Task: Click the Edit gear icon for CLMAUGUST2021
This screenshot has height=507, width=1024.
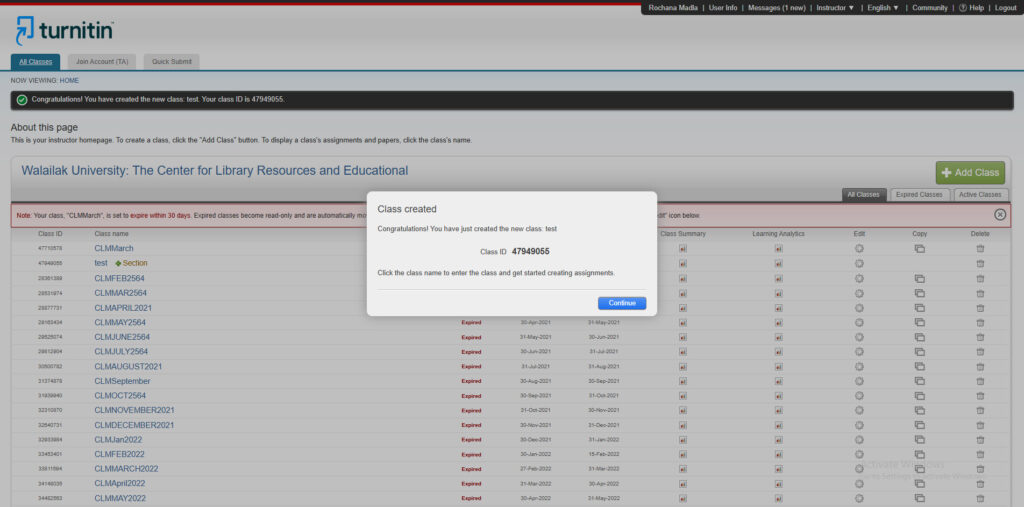Action: pyautogui.click(x=859, y=367)
